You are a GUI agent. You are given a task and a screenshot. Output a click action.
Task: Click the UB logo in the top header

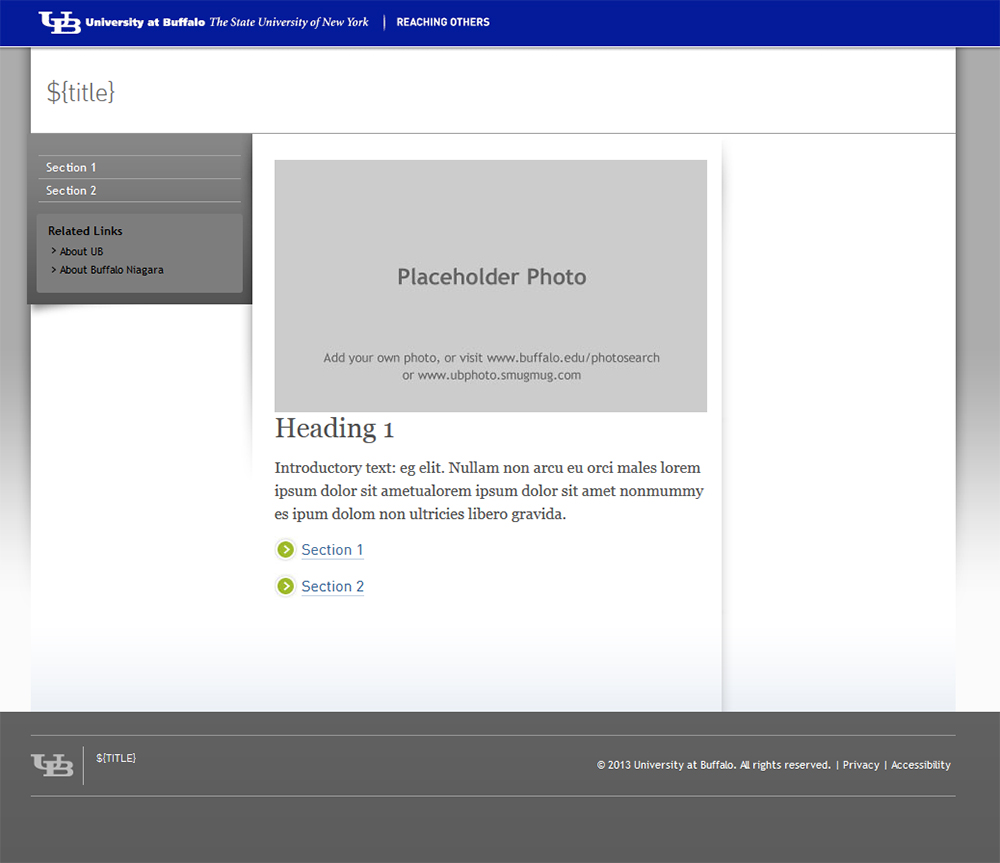point(59,22)
